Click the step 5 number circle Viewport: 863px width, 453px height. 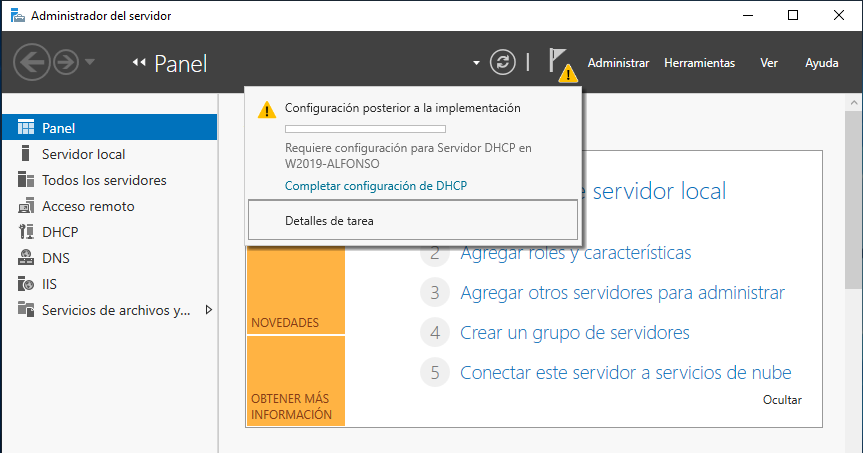click(x=435, y=372)
